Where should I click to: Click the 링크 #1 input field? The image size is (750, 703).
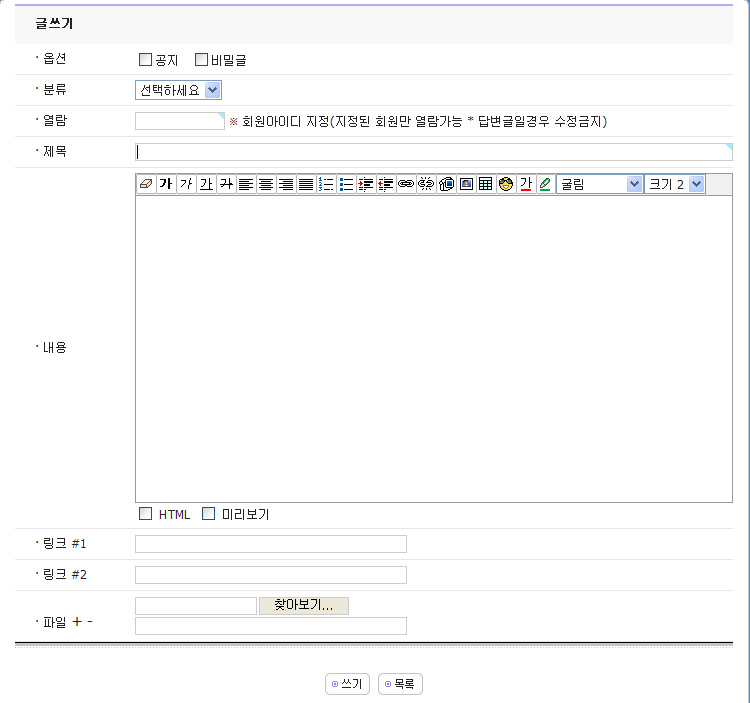point(271,544)
